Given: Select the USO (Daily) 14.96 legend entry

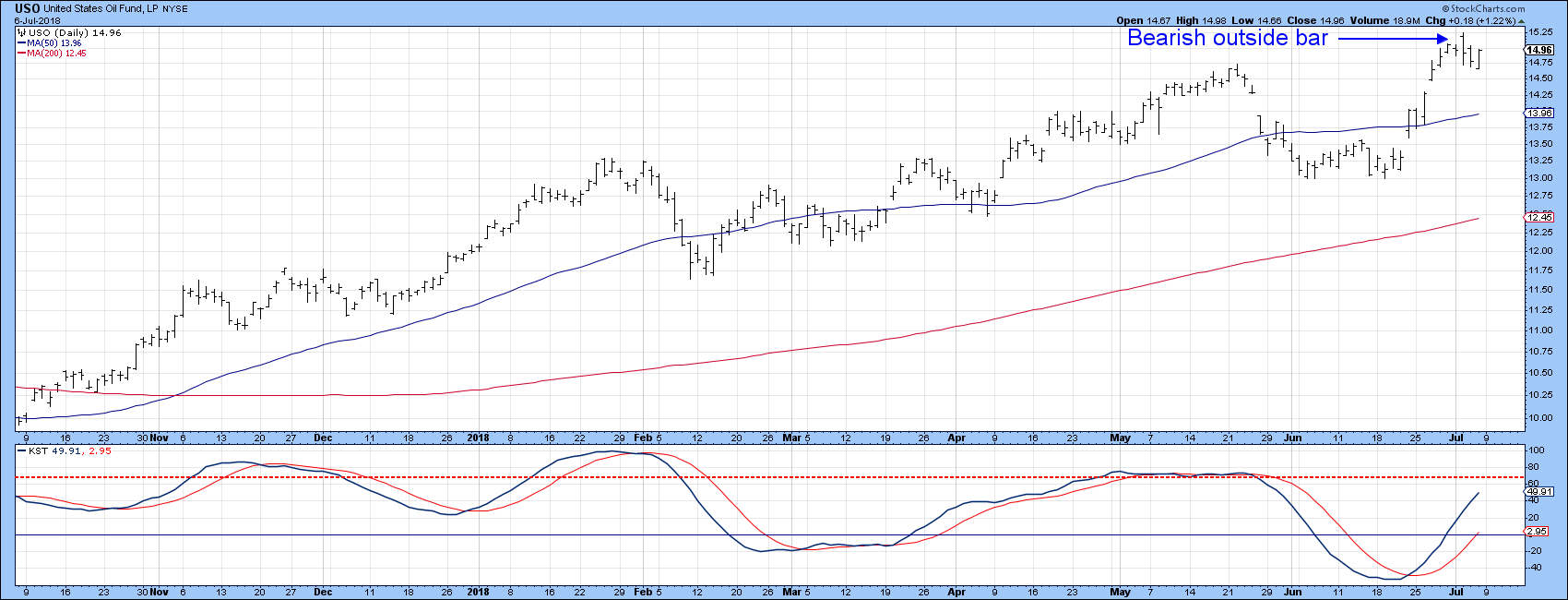Looking at the screenshot, I should (75, 32).
